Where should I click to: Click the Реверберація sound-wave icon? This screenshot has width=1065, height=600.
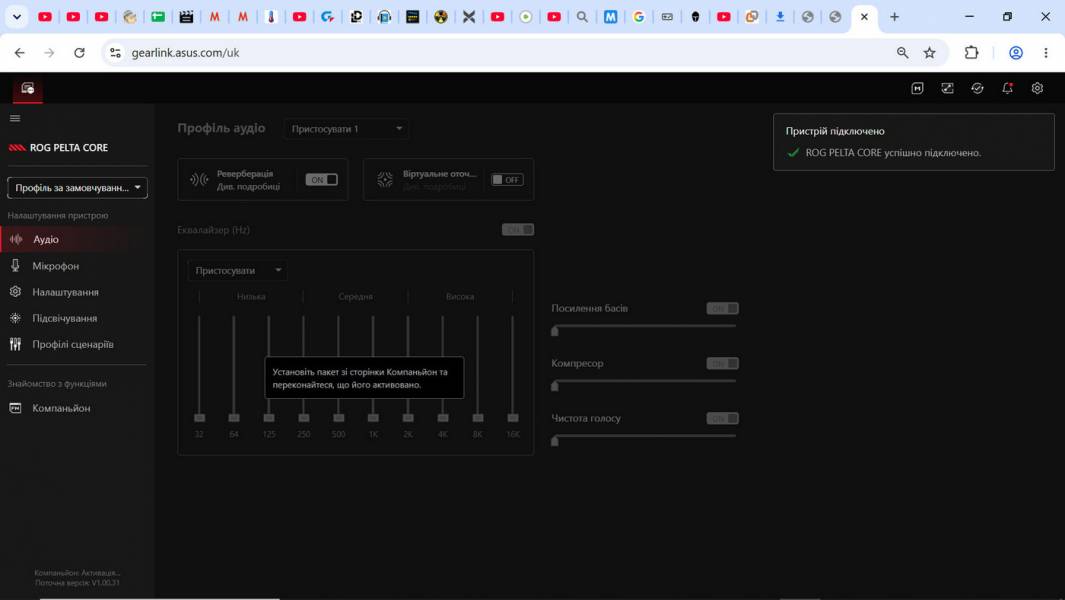click(199, 179)
